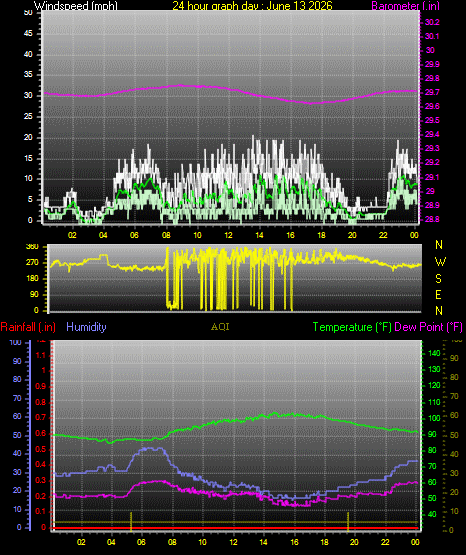Click the "AQI" label
The image size is (466, 555).
pos(220,327)
